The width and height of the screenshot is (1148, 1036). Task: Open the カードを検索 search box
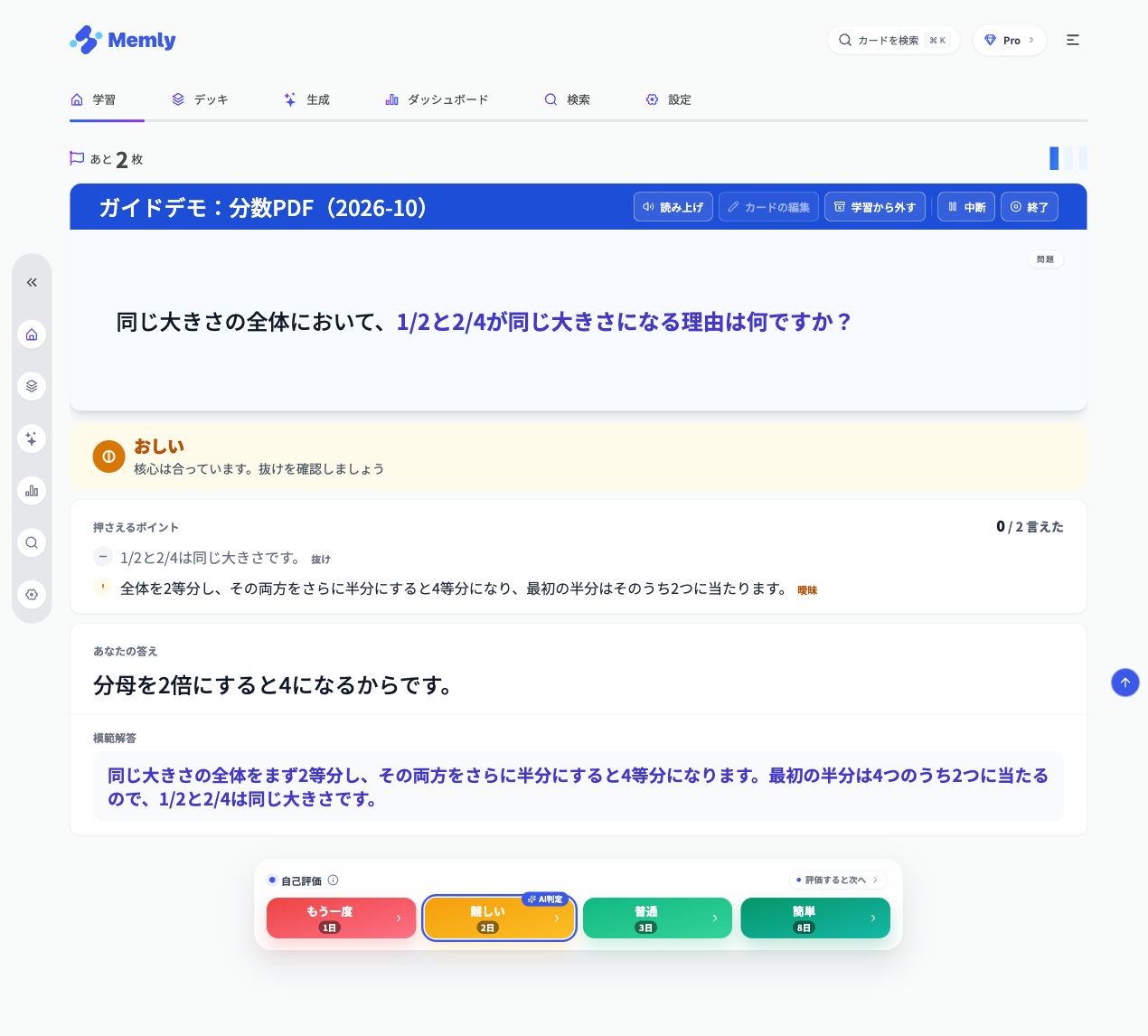893,40
